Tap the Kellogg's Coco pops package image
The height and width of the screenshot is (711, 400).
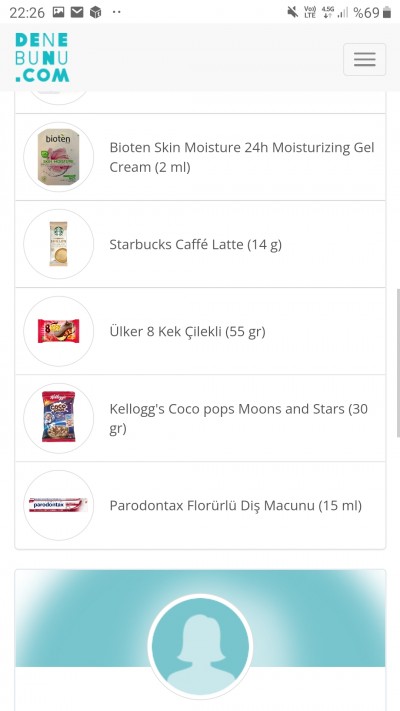coord(59,418)
